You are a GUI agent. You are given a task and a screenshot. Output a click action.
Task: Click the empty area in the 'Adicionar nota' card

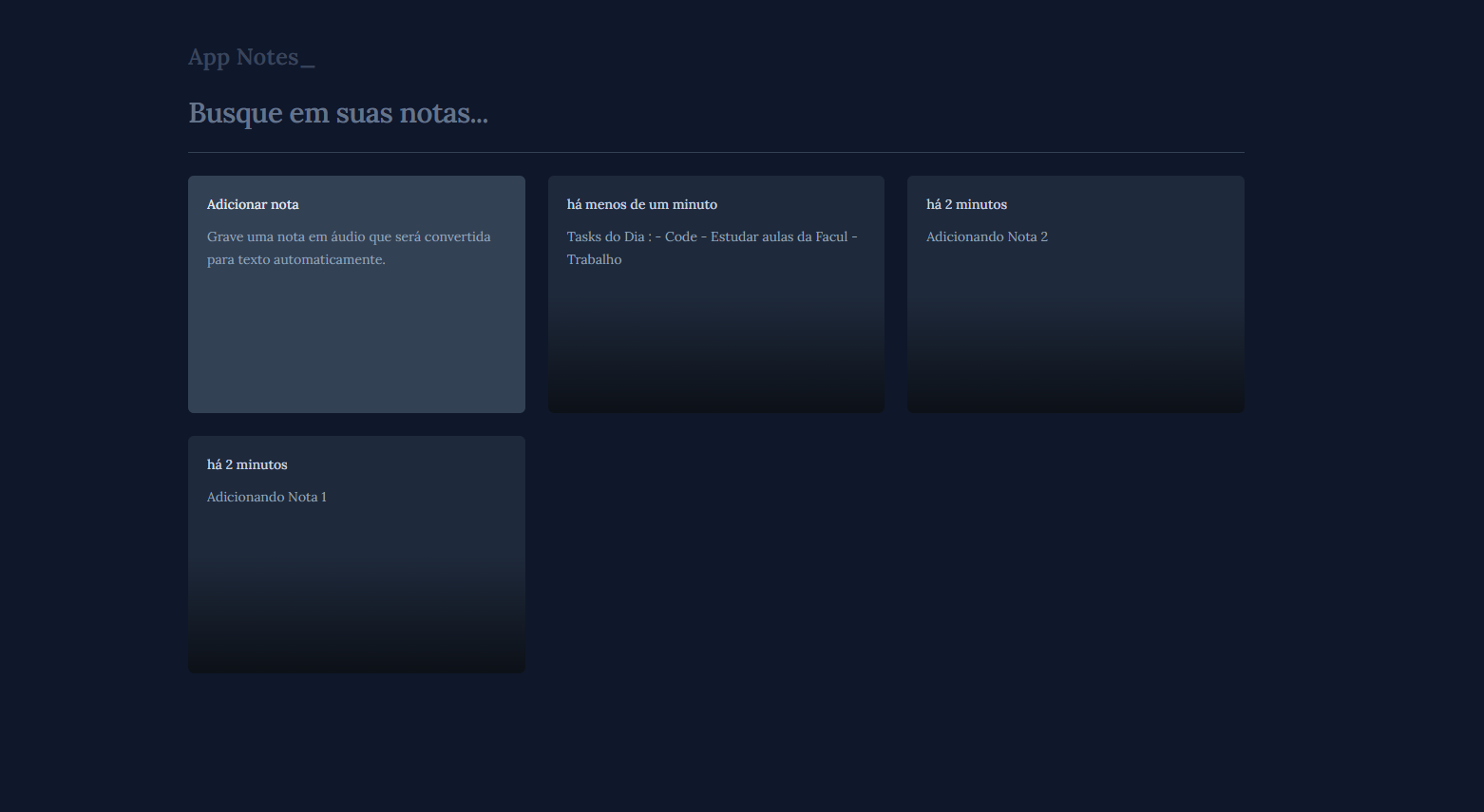tap(356, 351)
